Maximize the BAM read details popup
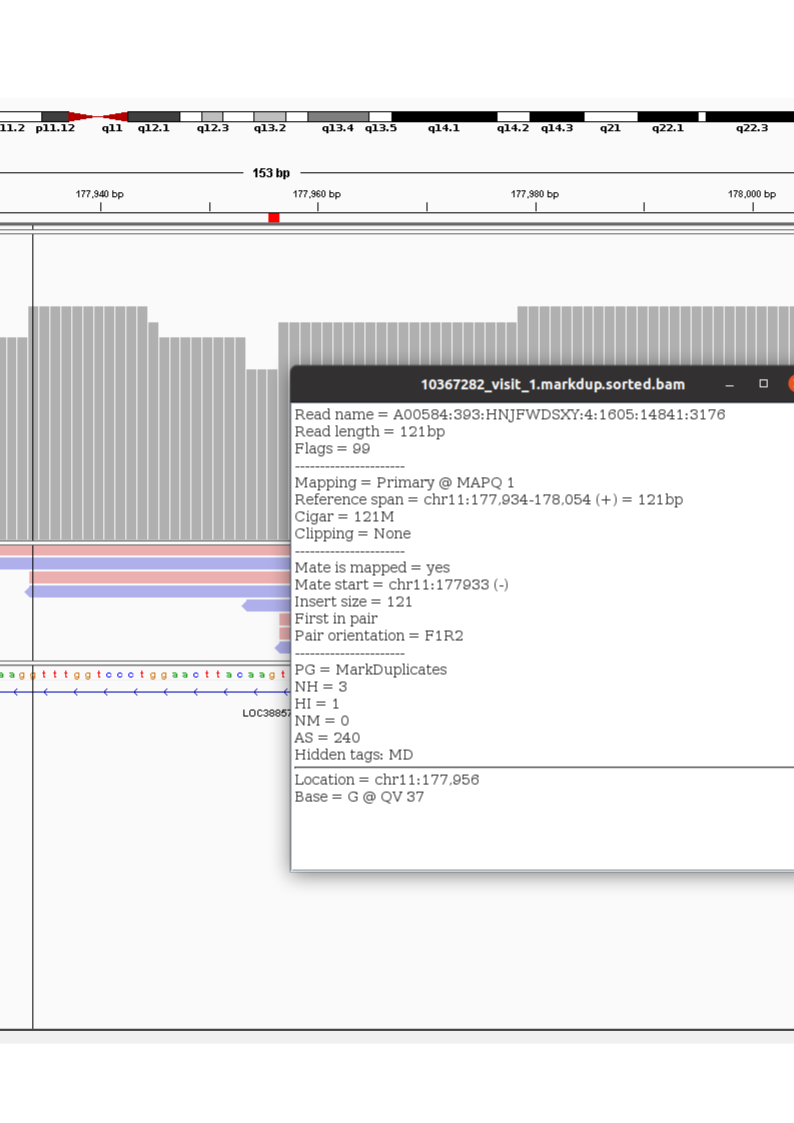The height and width of the screenshot is (1123, 794). pyautogui.click(x=763, y=384)
